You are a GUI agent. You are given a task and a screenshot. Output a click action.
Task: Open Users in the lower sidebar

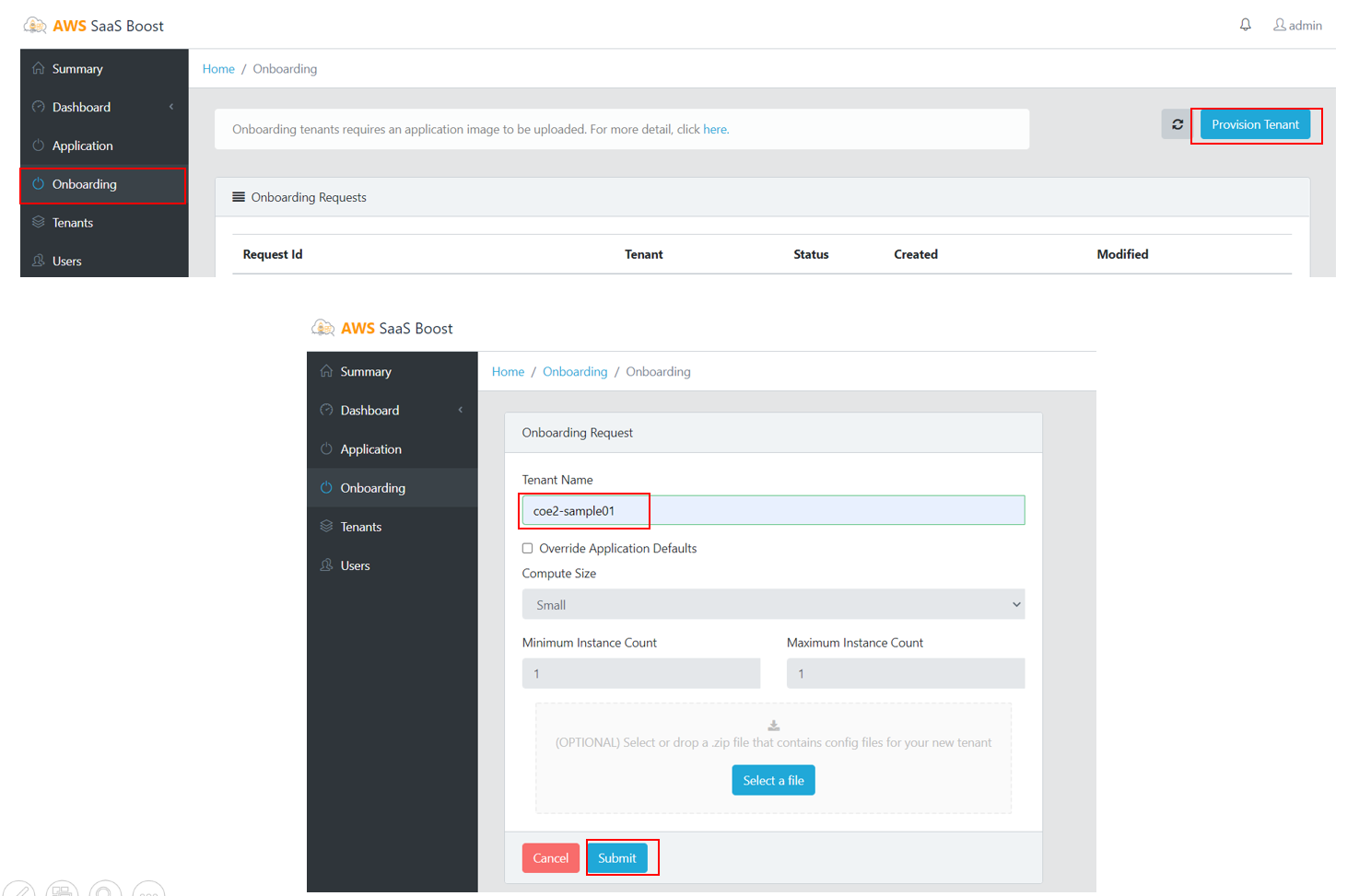[x=355, y=565]
